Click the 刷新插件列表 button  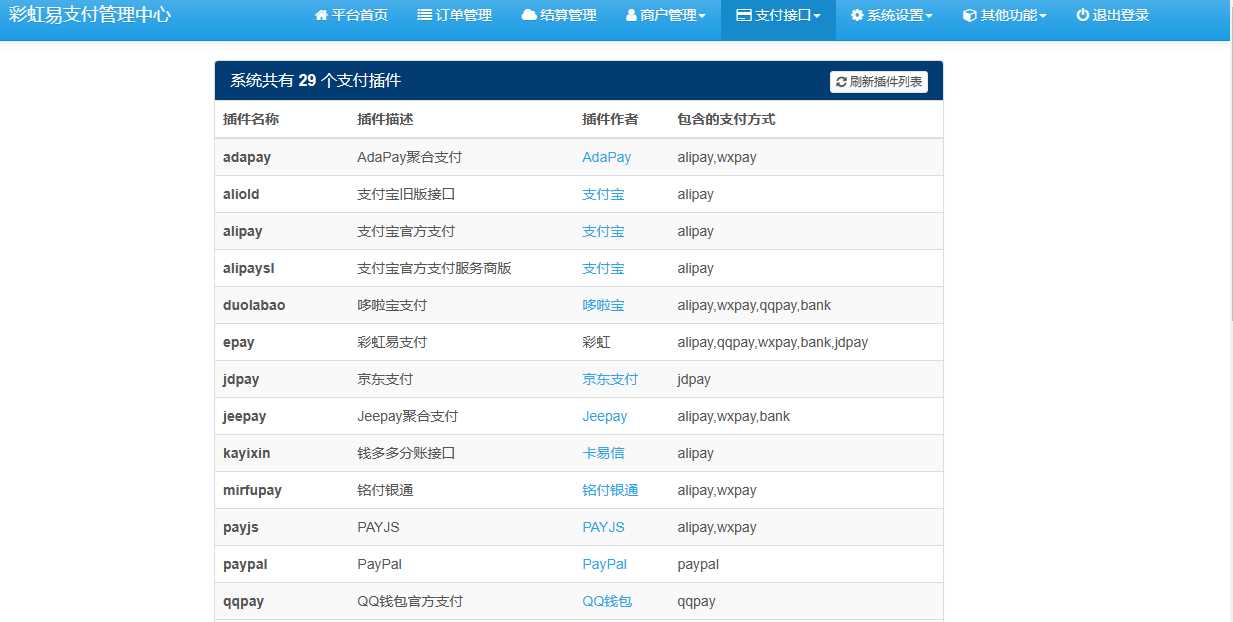[880, 81]
